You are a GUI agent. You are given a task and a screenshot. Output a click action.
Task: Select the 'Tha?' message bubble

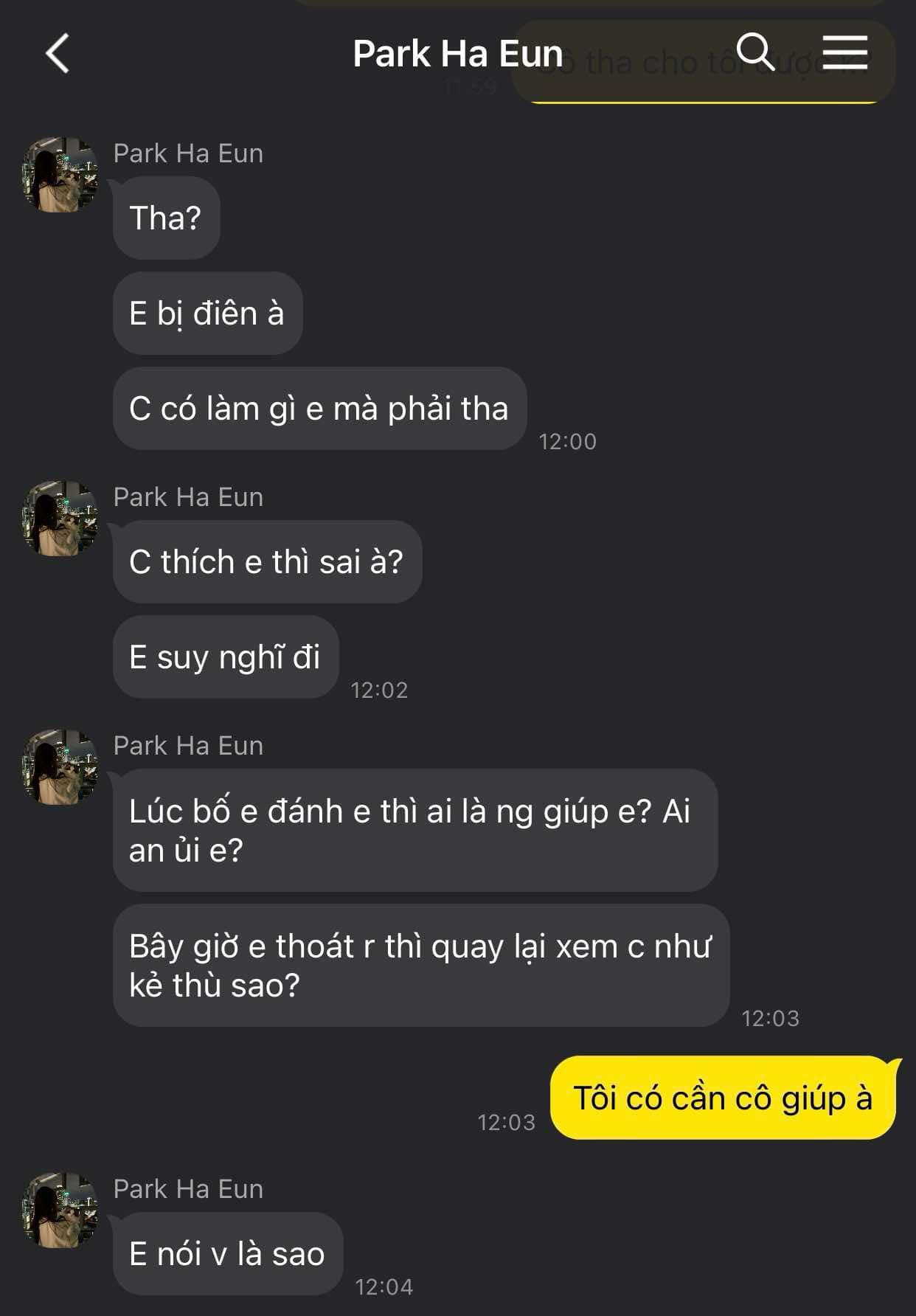(167, 218)
